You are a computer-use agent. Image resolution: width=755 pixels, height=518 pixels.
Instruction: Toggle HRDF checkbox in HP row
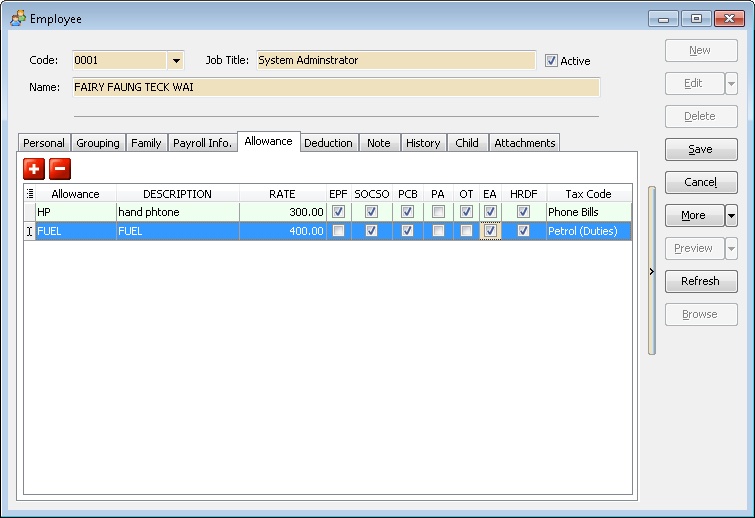pos(523,212)
